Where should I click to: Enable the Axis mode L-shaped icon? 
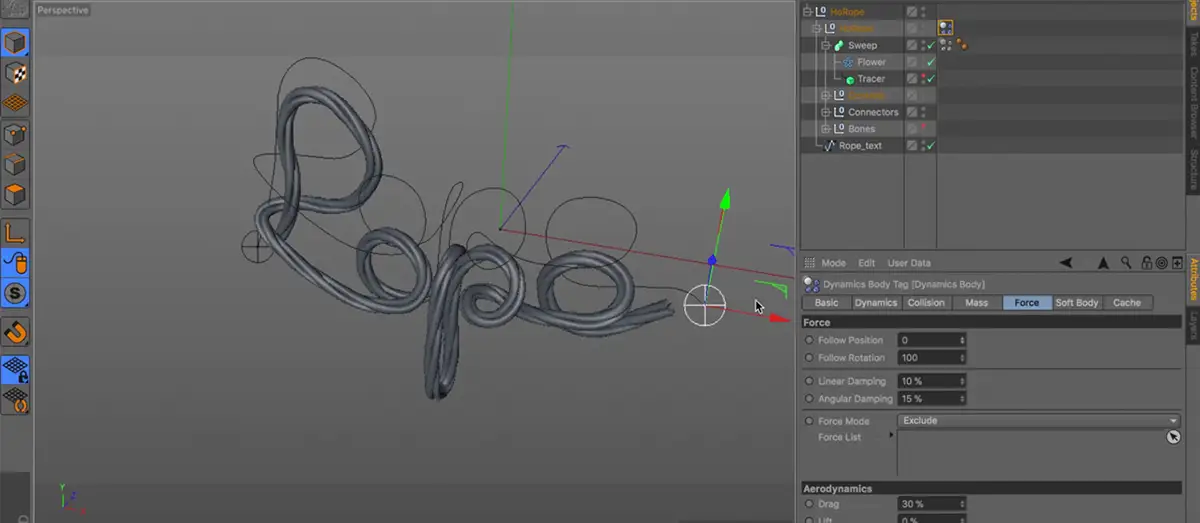16,234
